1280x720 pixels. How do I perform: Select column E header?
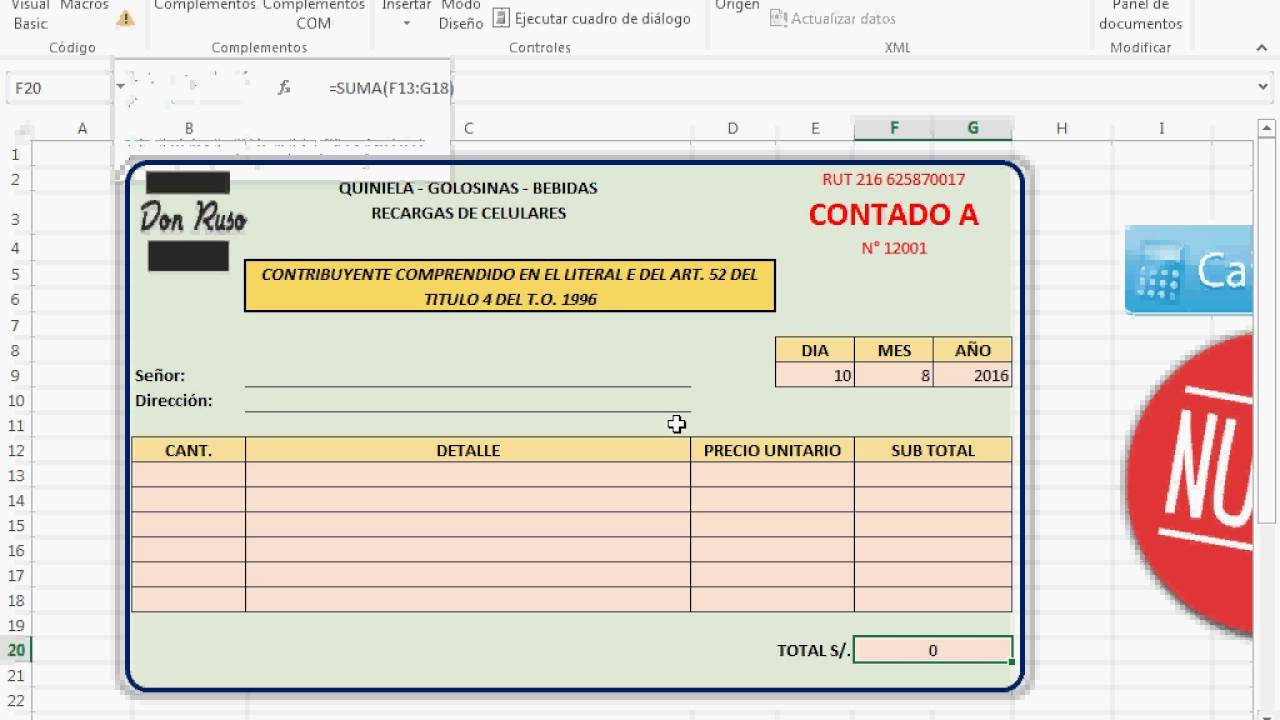(x=815, y=128)
